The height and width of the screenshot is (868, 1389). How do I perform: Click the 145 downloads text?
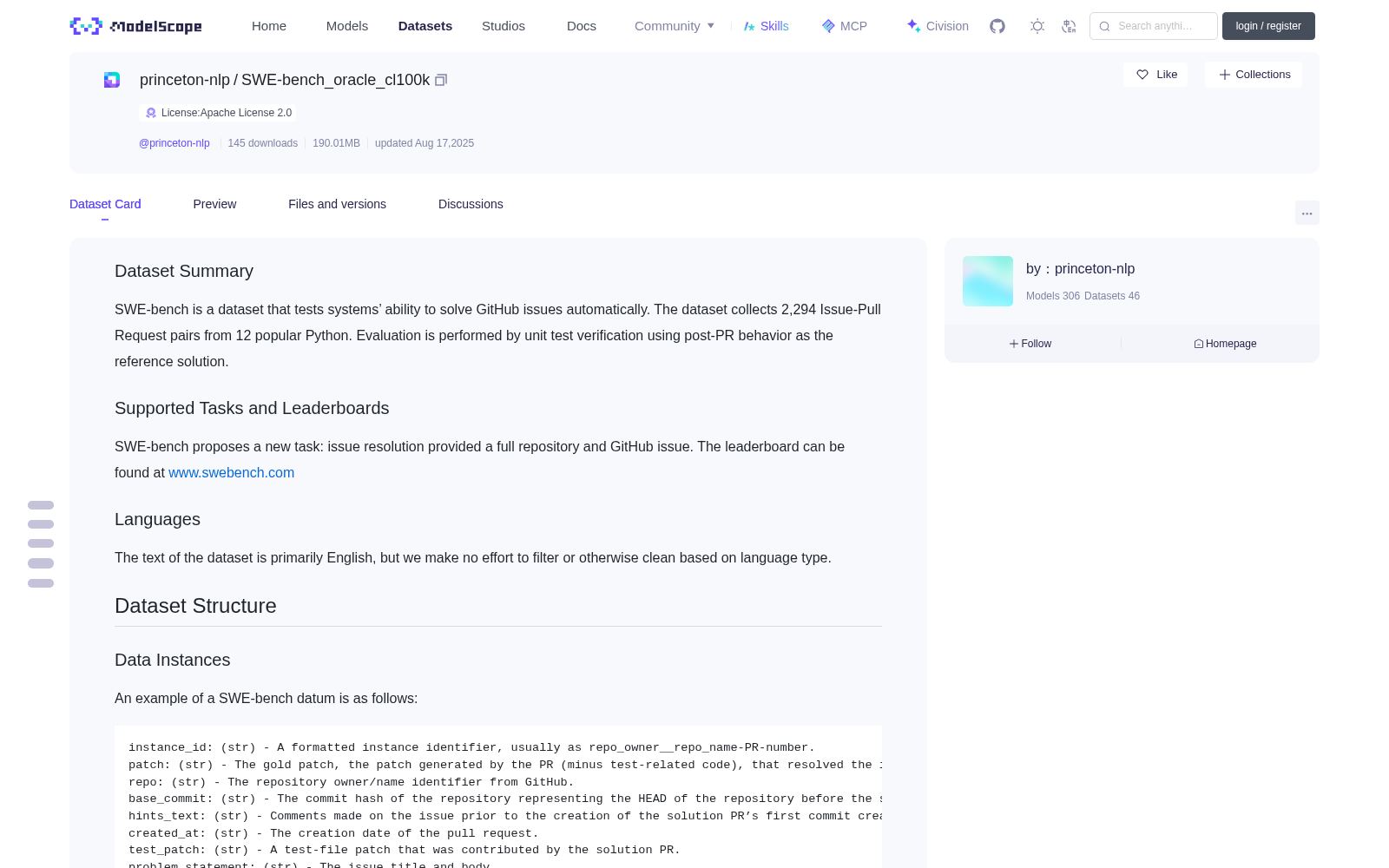coord(263,143)
